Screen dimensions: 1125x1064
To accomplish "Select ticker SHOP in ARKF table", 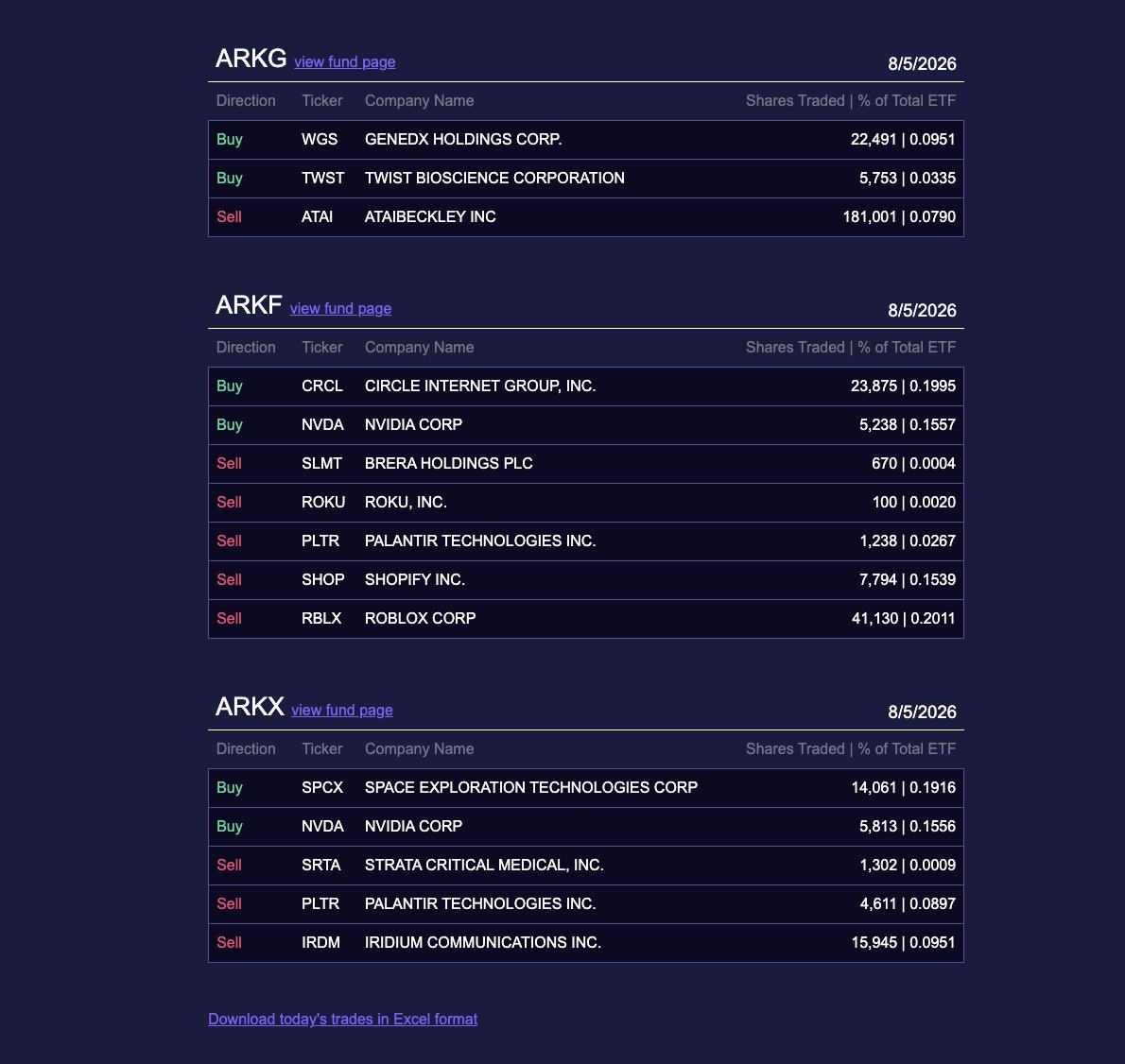I will [323, 579].
